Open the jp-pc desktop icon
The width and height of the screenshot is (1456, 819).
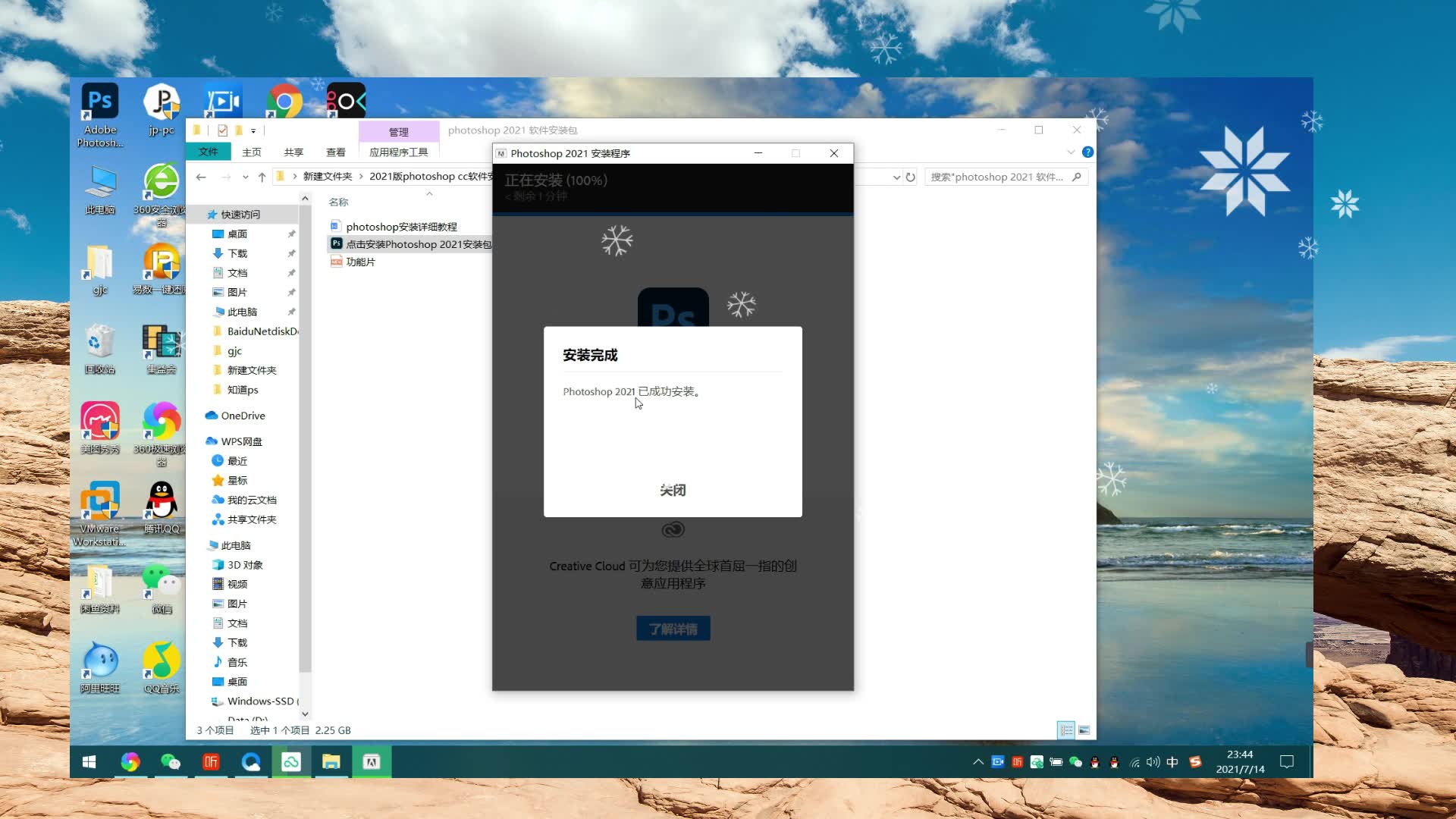coord(162,108)
